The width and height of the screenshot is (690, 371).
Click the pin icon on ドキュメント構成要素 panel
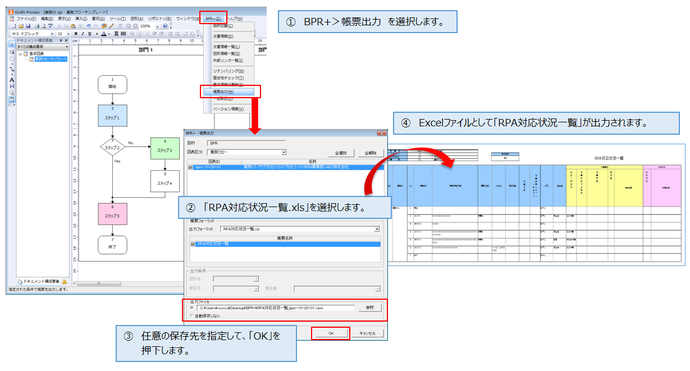(61, 40)
